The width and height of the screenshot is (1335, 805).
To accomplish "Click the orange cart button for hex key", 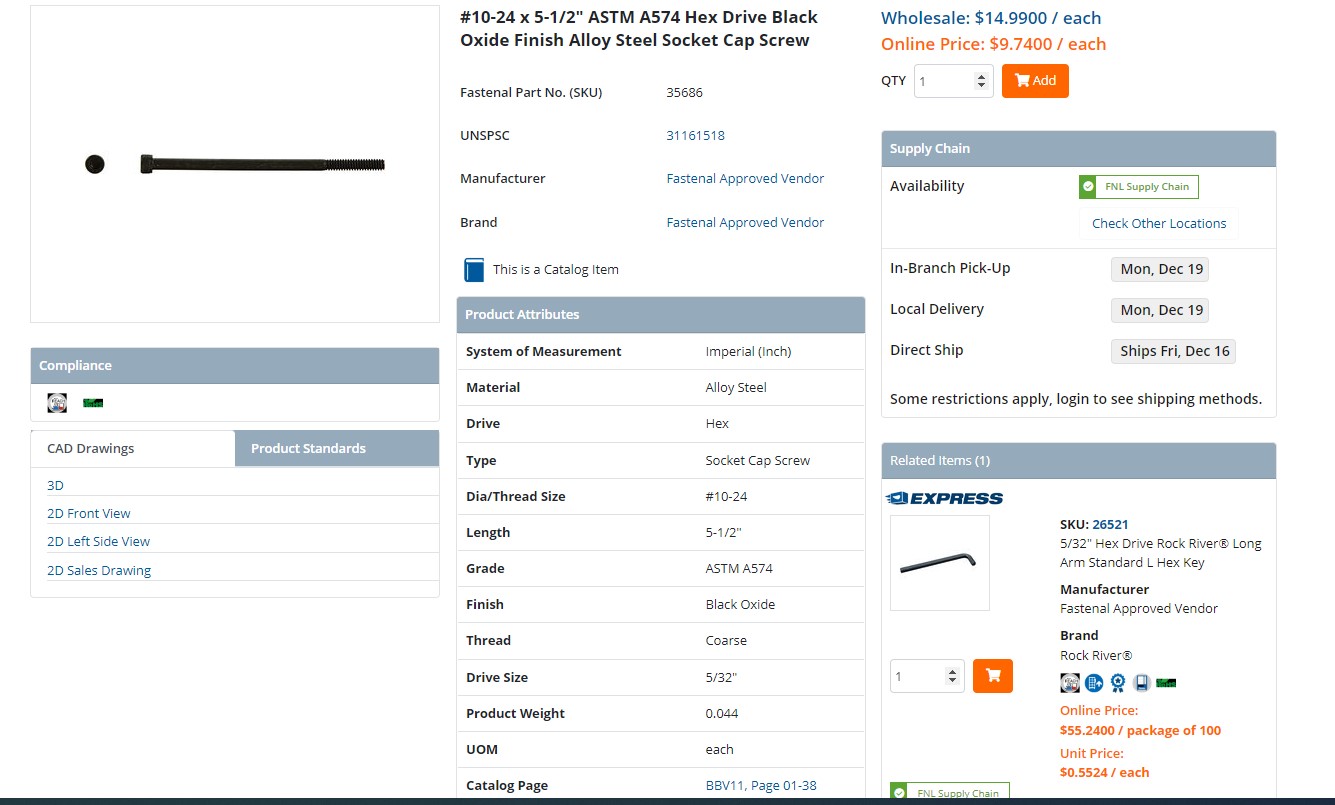I will pos(992,676).
